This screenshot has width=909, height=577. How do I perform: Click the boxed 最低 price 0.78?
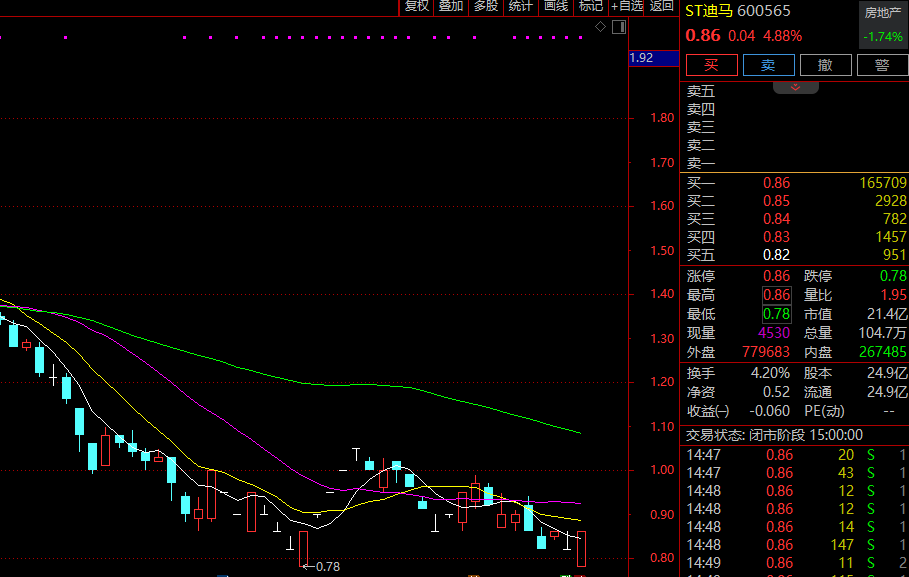pyautogui.click(x=776, y=314)
